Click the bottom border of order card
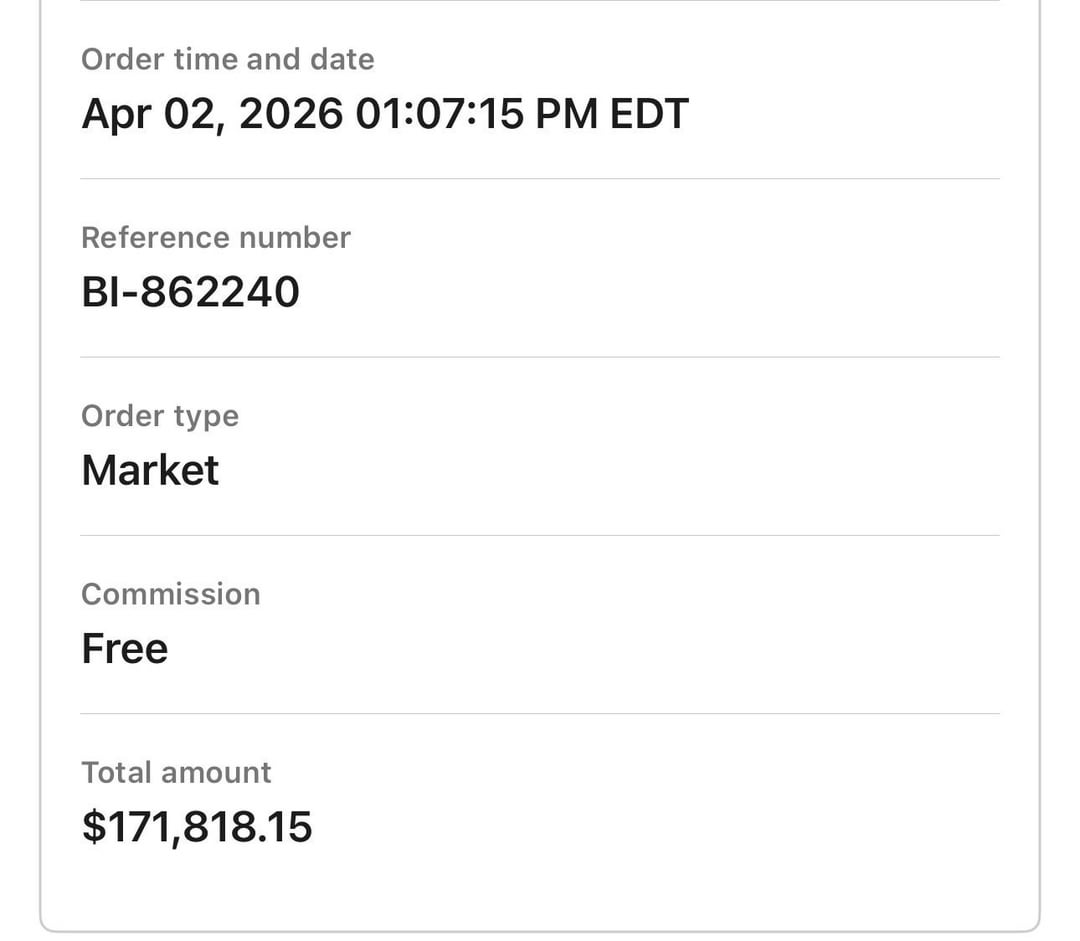1080x941 pixels. pyautogui.click(x=540, y=931)
